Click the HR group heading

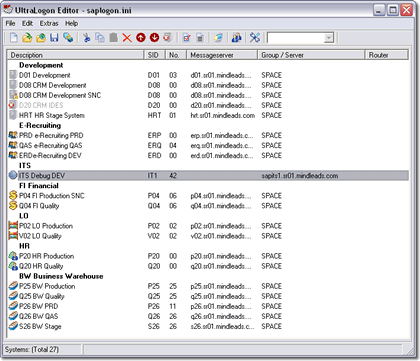point(24,246)
